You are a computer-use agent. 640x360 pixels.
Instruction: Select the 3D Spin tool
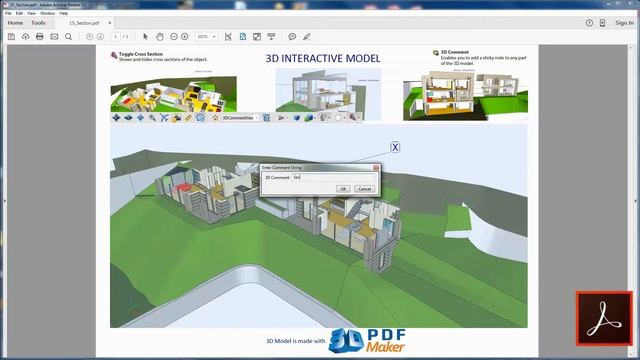point(129,118)
